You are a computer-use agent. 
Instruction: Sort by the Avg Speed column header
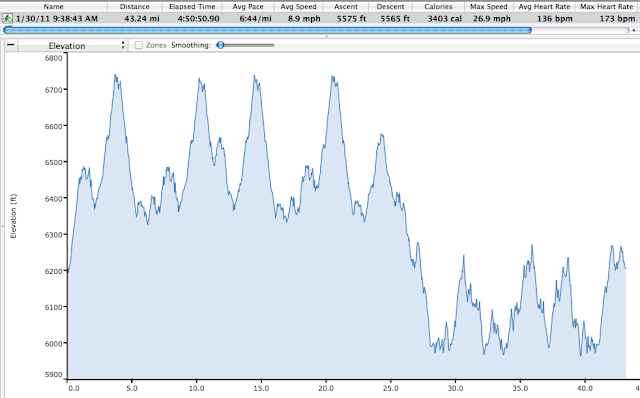tap(298, 7)
